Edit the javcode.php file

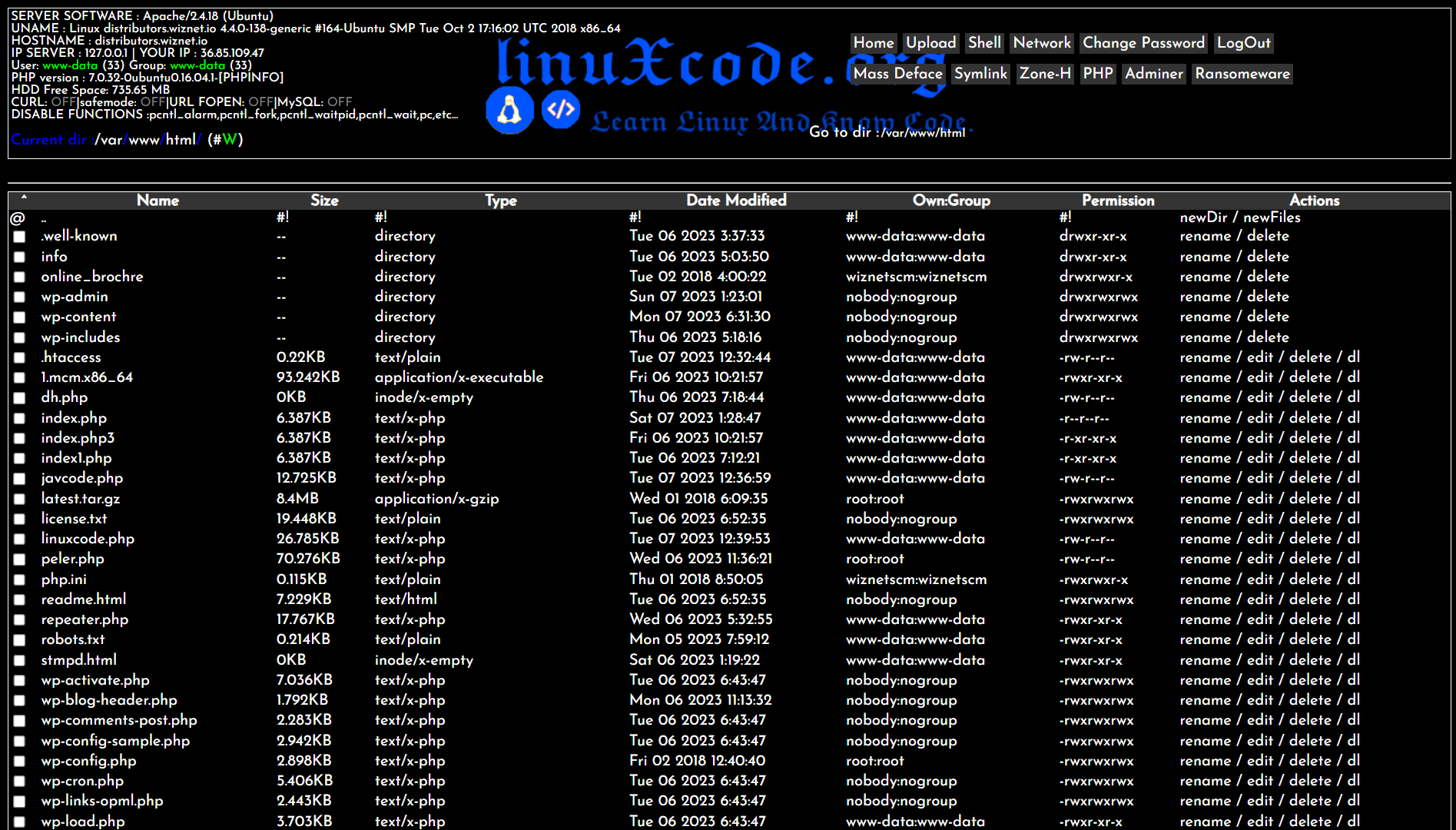(1259, 478)
